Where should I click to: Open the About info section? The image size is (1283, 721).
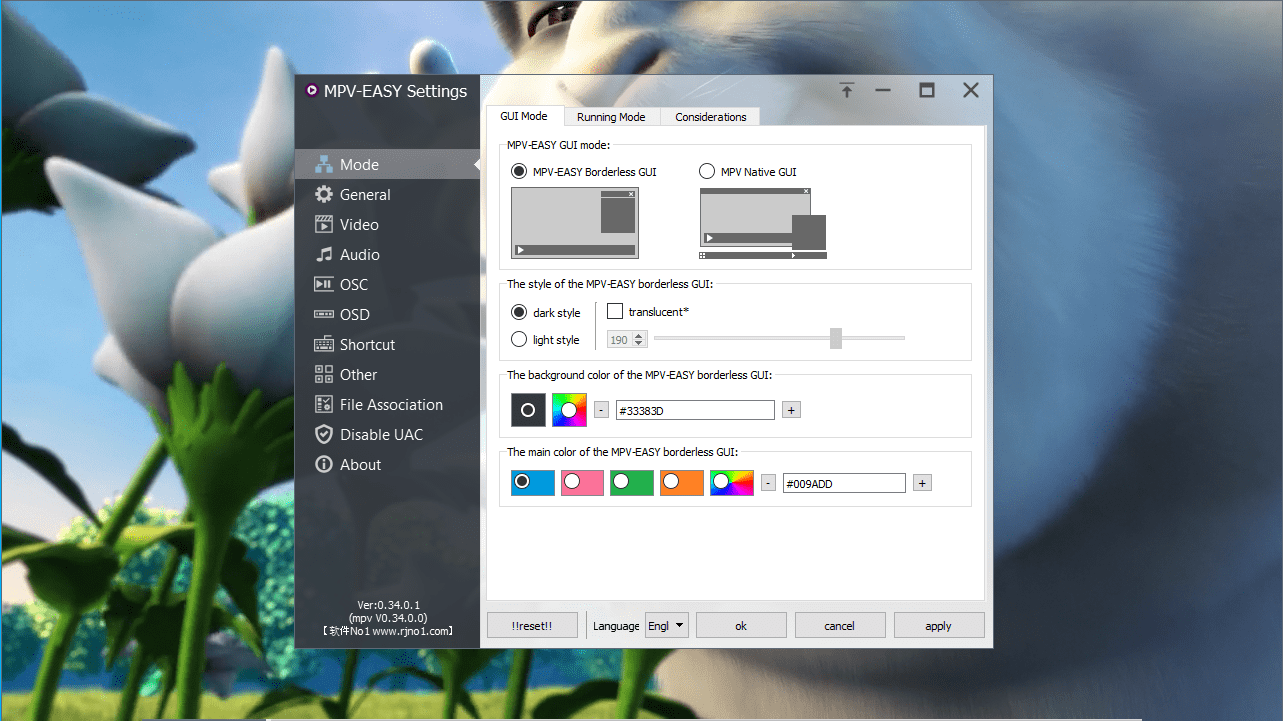point(387,465)
